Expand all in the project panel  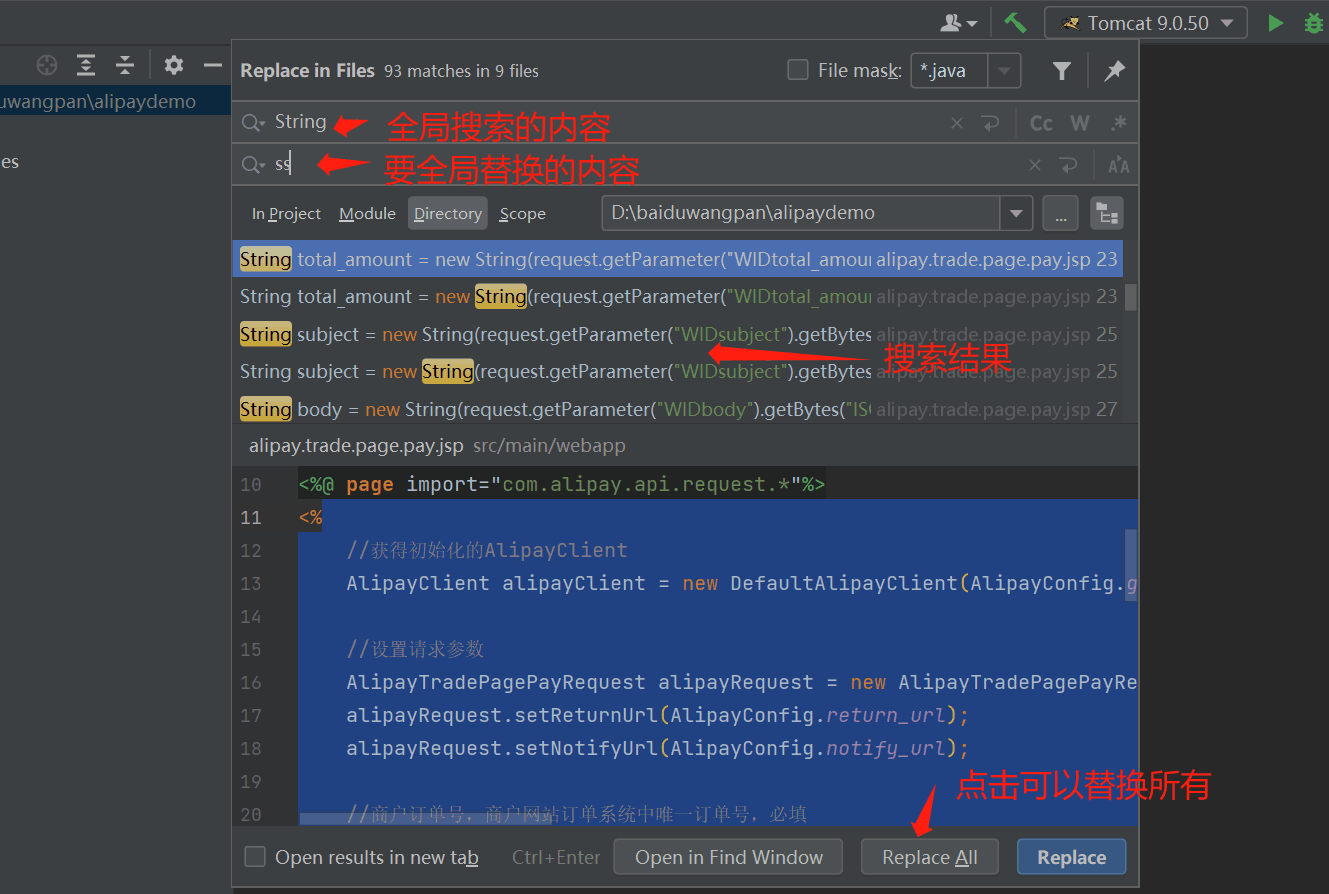(86, 65)
